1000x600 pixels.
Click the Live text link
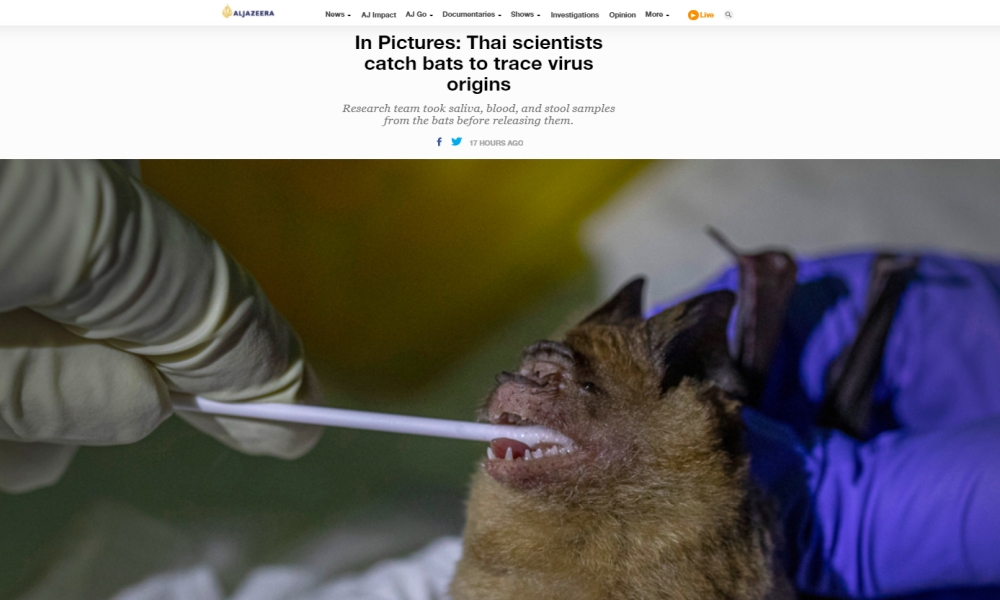pos(707,15)
